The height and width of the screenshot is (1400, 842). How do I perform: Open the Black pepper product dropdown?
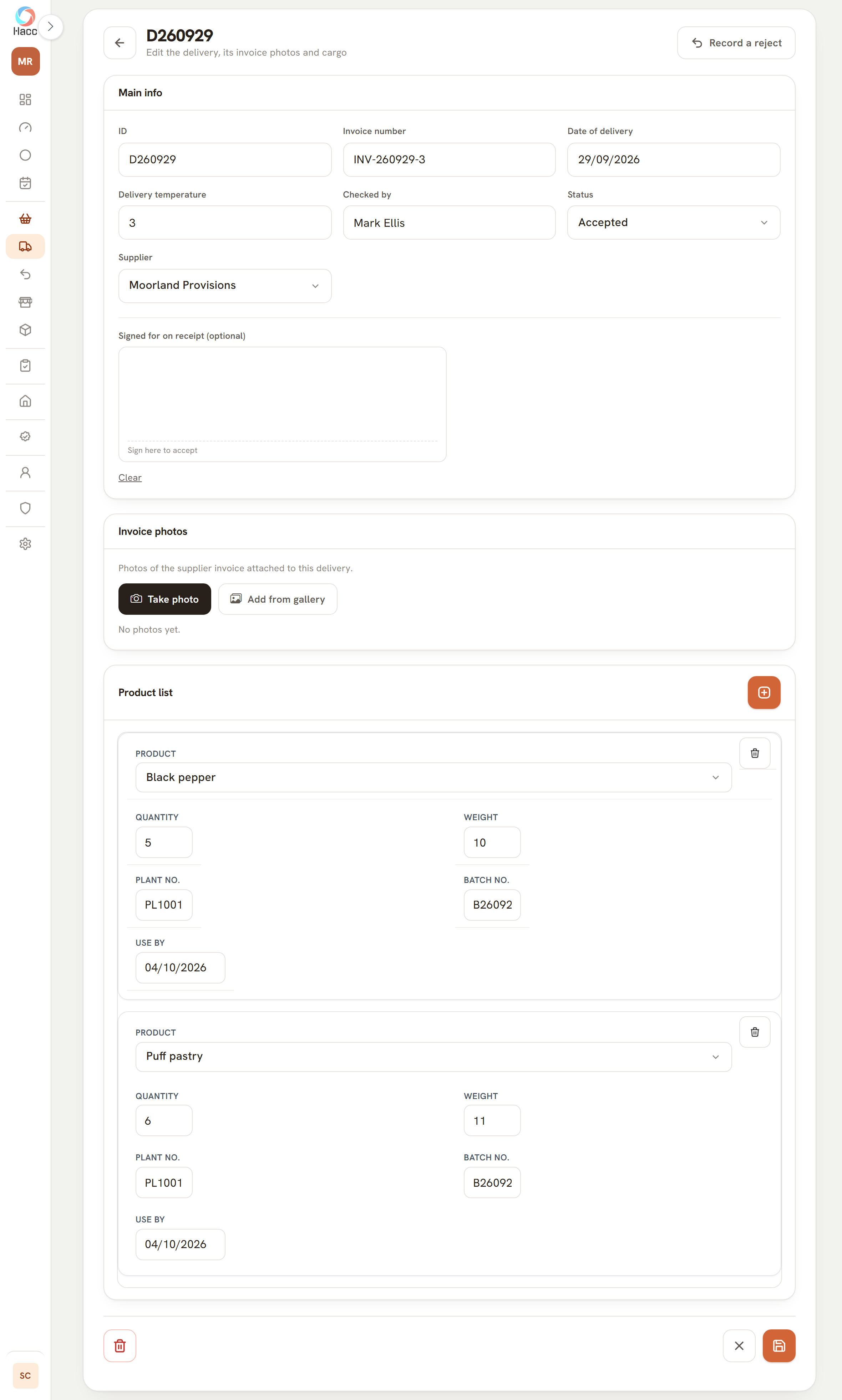click(433, 777)
